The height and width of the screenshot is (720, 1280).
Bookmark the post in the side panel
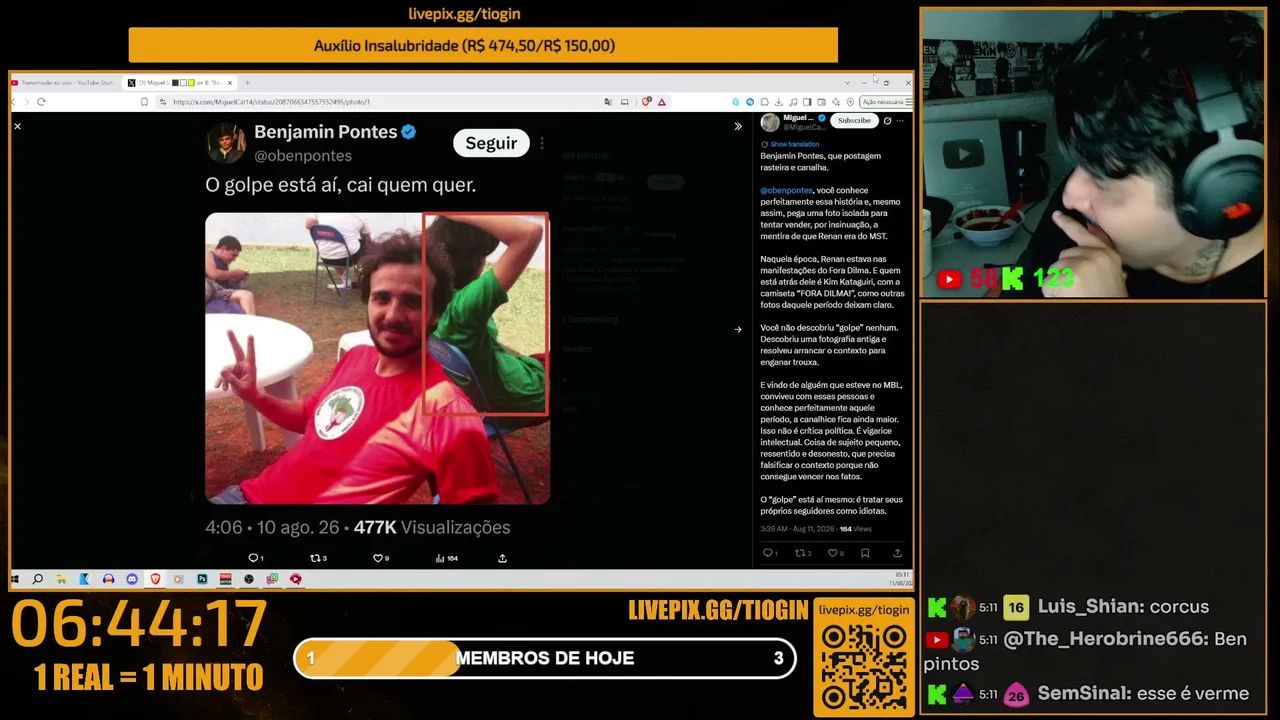(865, 552)
